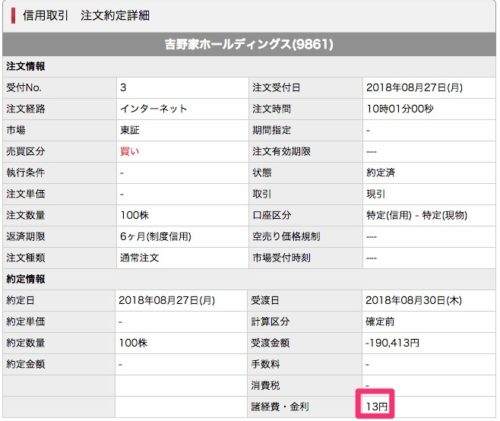Viewport: 500px width, 421px height.
Task: Click the 吉野家ホールディングス(9861) header bar
Action: pyautogui.click(x=249, y=44)
